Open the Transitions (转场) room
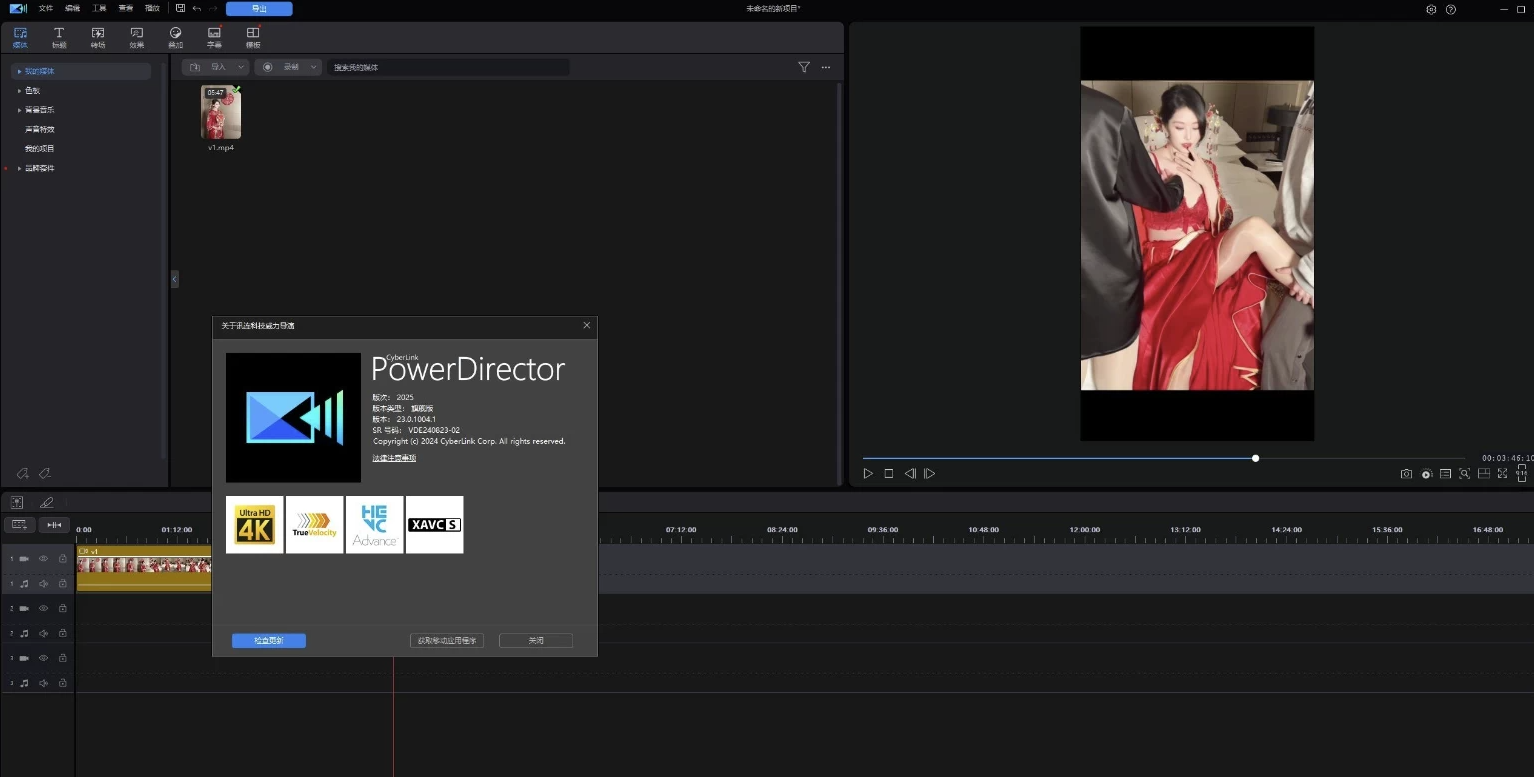The height and width of the screenshot is (777, 1534). 97,36
